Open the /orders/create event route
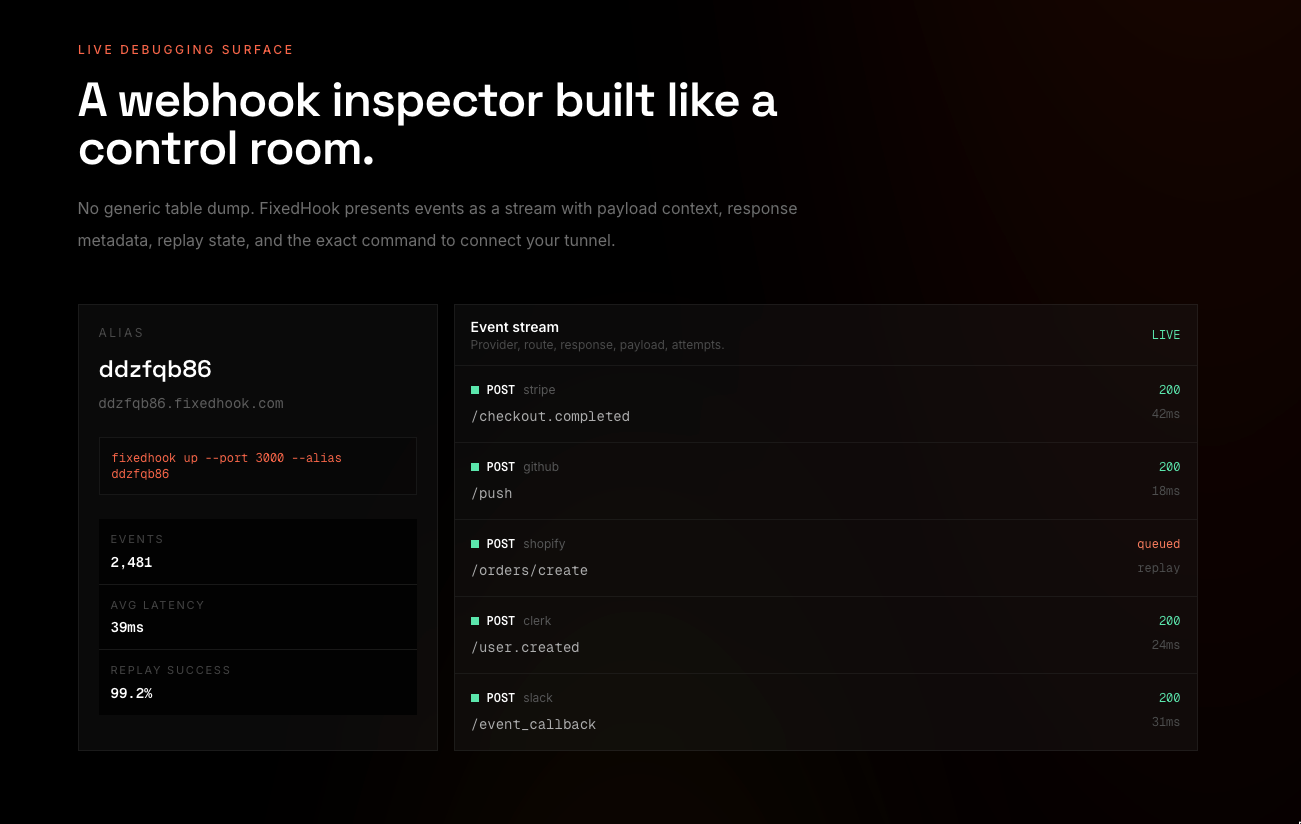The height and width of the screenshot is (824, 1301). [529, 570]
